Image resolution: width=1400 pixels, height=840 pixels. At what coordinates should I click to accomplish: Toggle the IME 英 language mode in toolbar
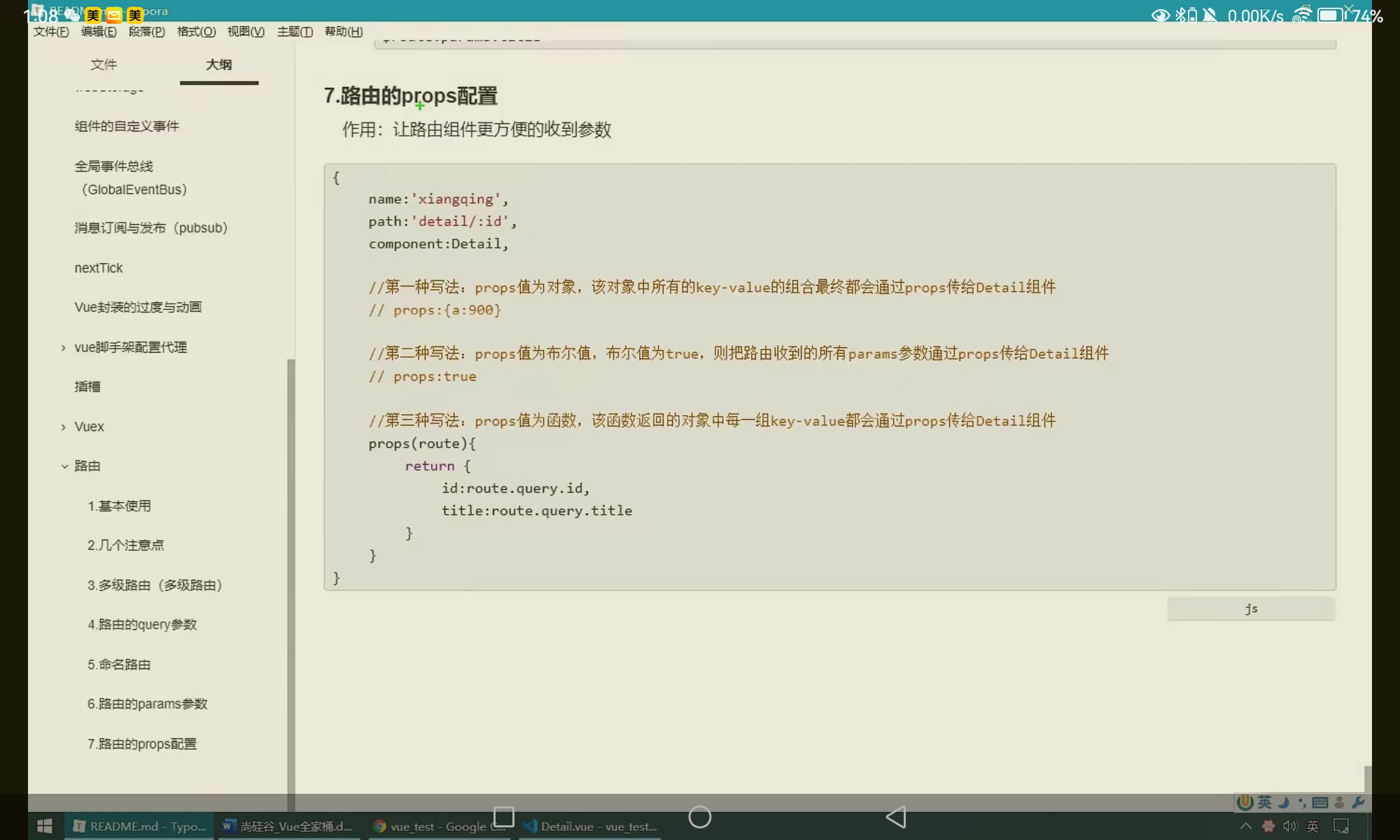click(x=1265, y=802)
